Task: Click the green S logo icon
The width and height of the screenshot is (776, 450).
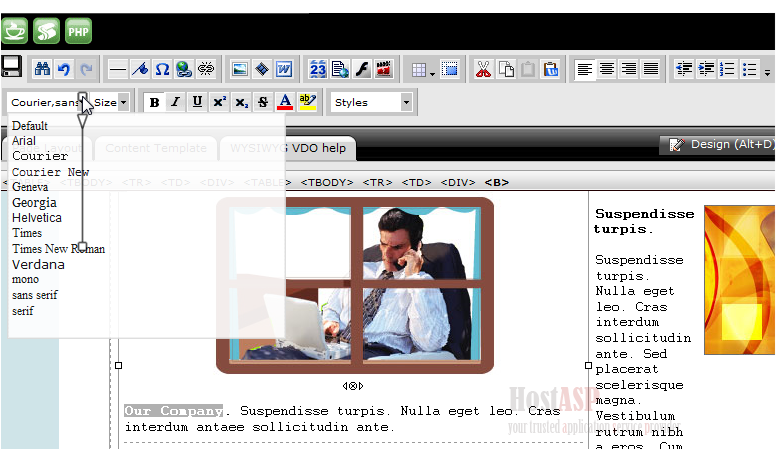Action: (x=47, y=31)
